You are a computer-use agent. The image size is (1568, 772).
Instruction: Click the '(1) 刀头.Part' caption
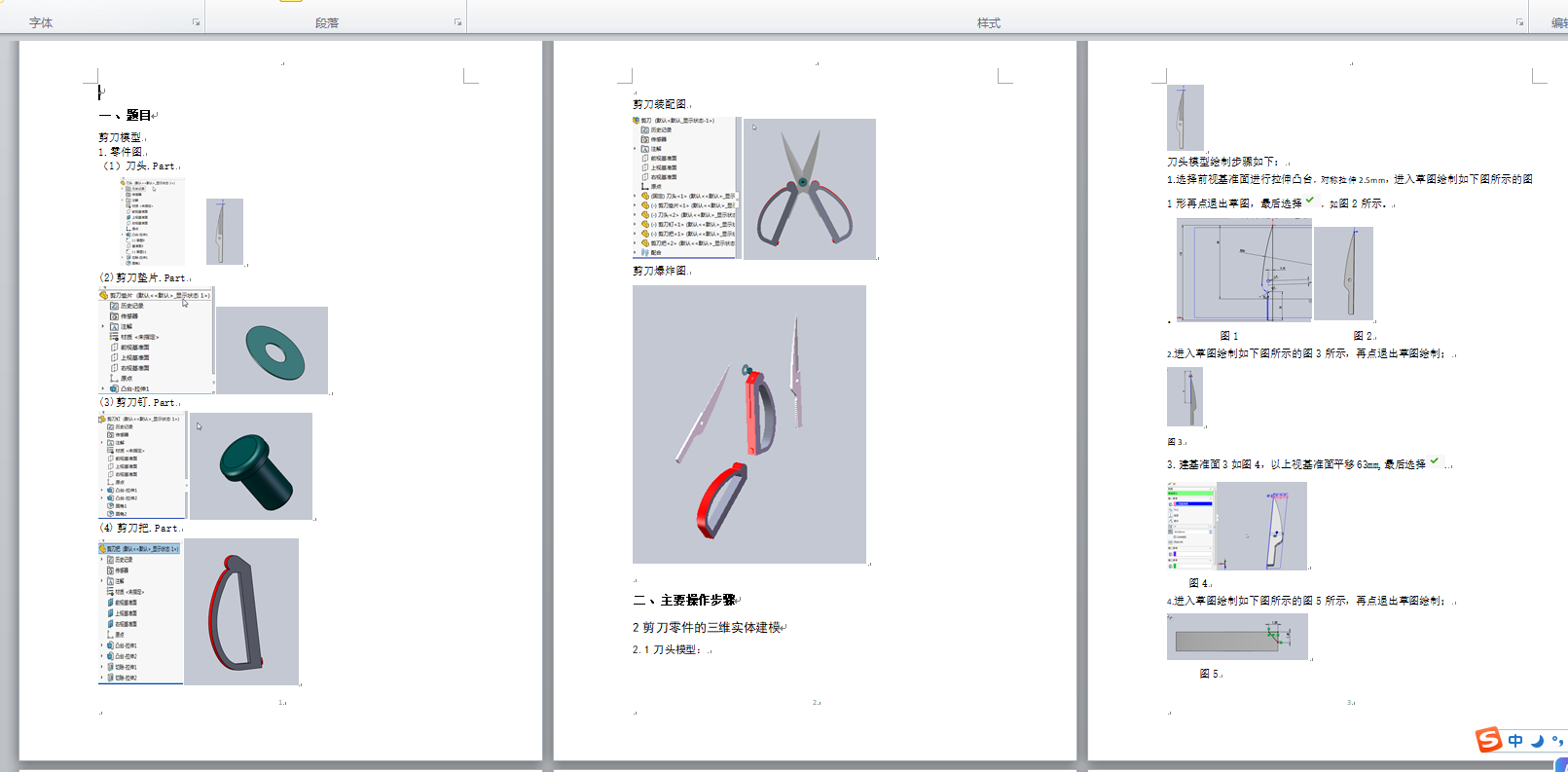139,166
